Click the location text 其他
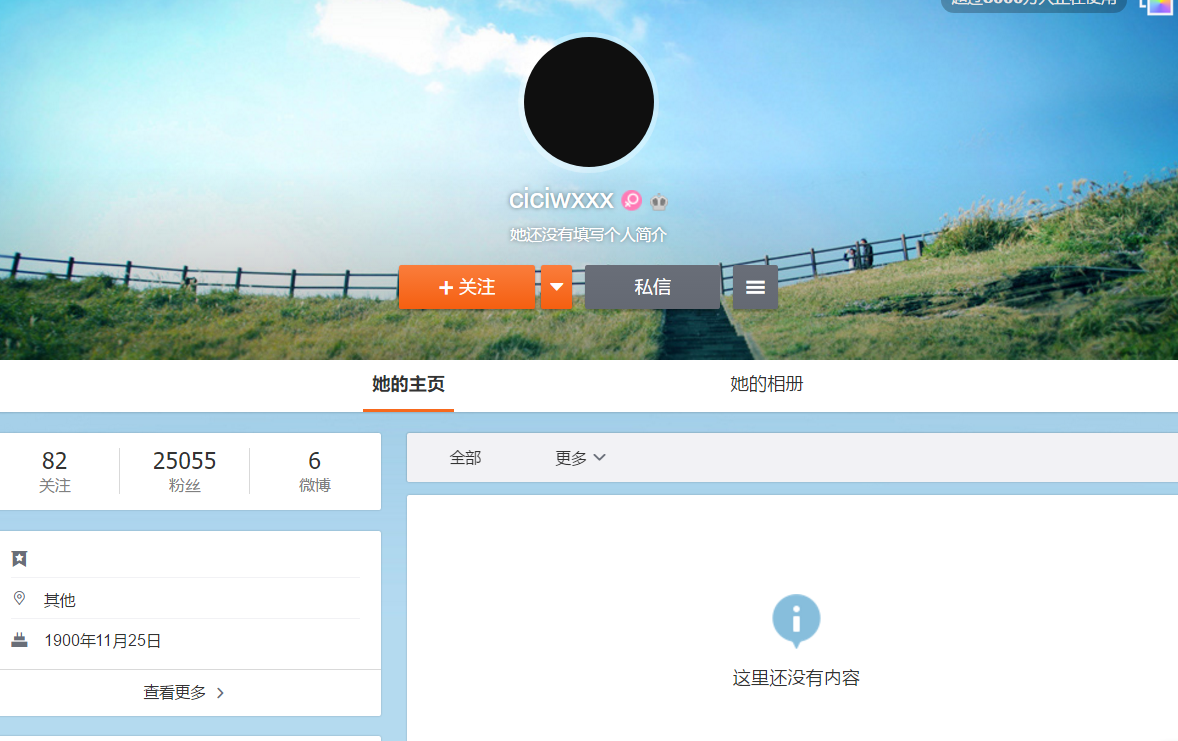The height and width of the screenshot is (741, 1178). tap(59, 600)
